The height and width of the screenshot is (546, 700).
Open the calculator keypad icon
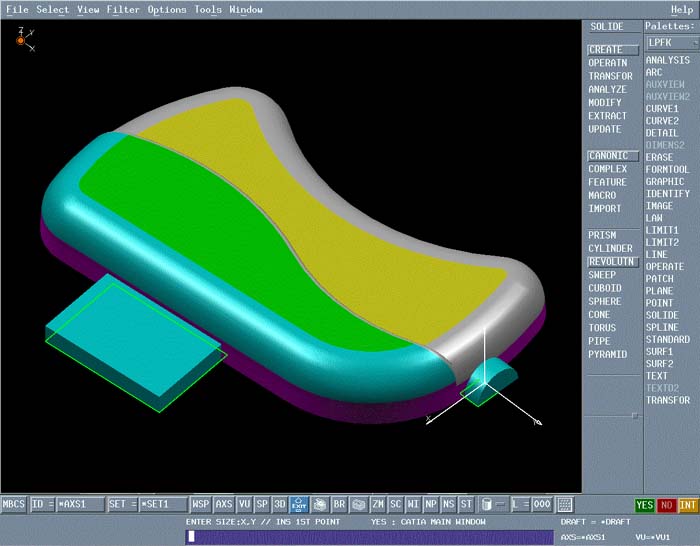[x=565, y=505]
